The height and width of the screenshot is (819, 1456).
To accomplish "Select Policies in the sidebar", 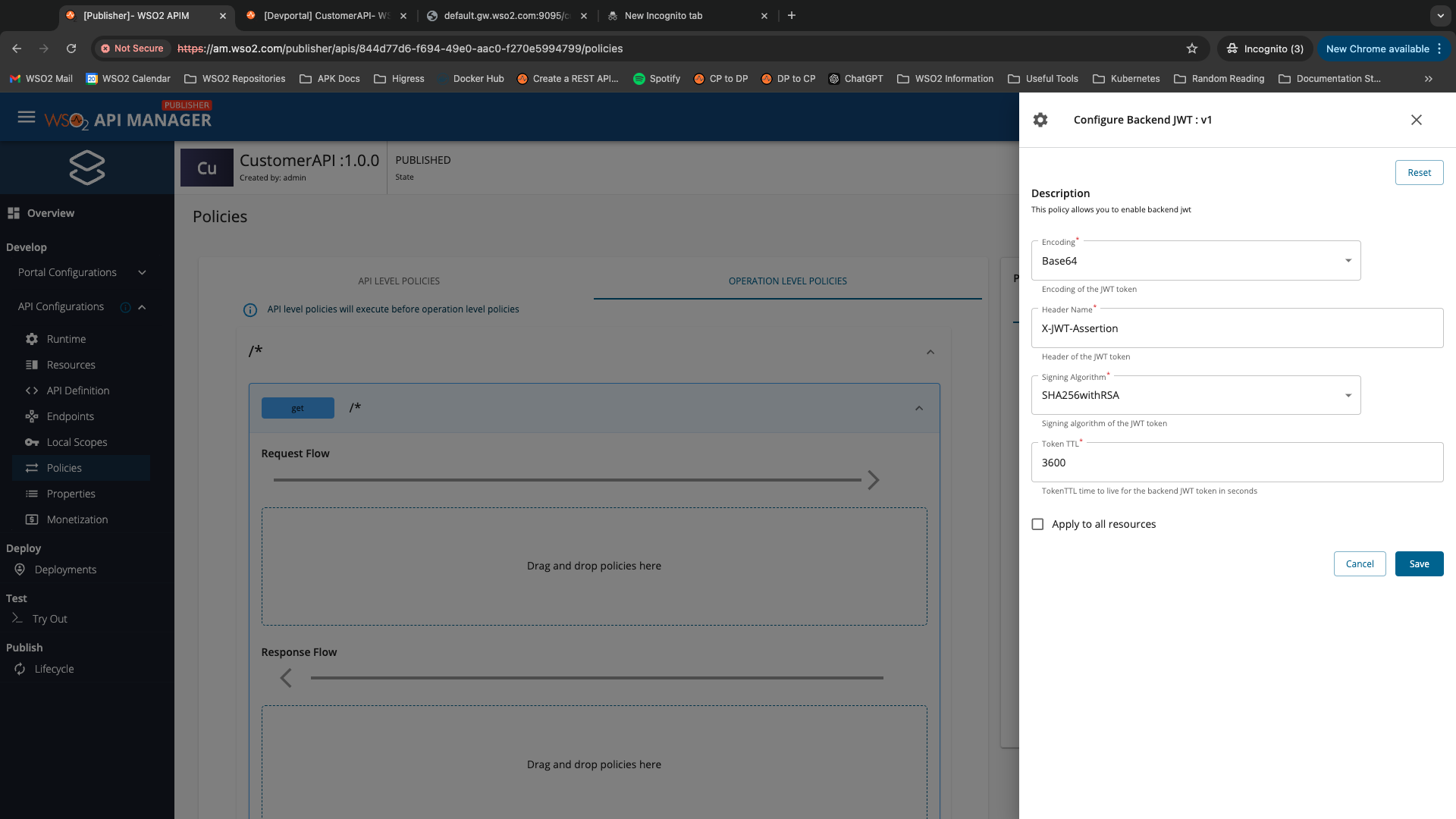I will [81, 468].
